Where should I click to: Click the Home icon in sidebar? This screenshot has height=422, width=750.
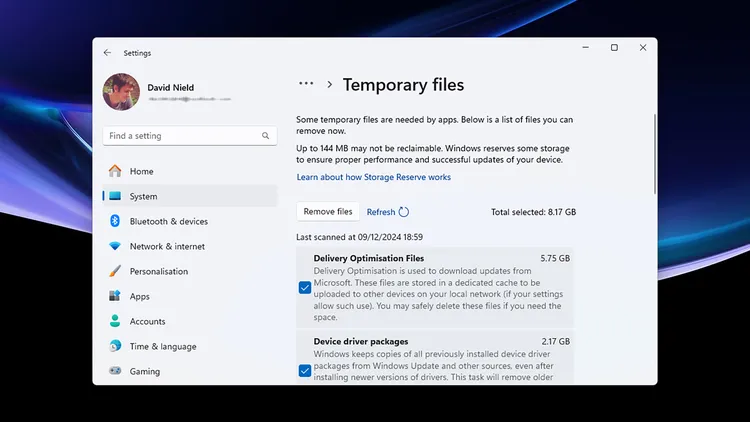[115, 171]
